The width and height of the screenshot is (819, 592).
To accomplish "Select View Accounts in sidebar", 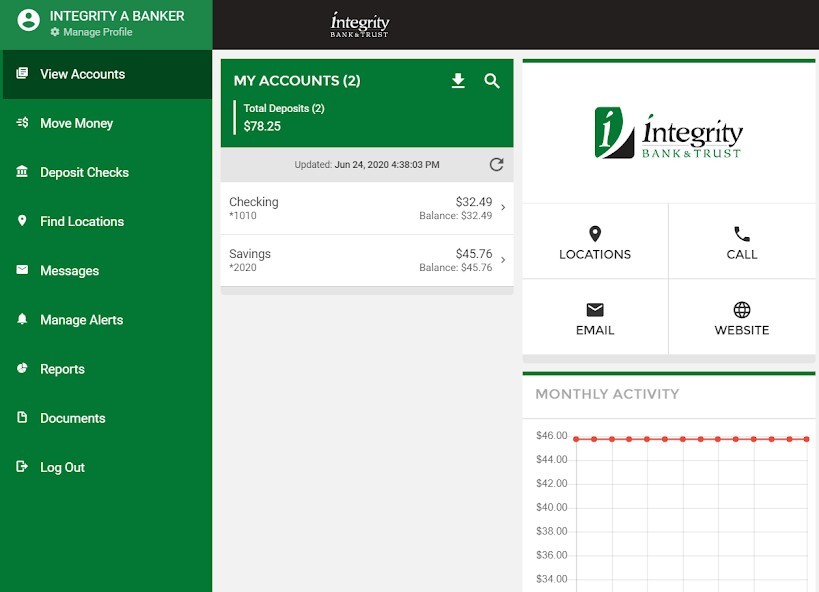I will click(x=107, y=74).
